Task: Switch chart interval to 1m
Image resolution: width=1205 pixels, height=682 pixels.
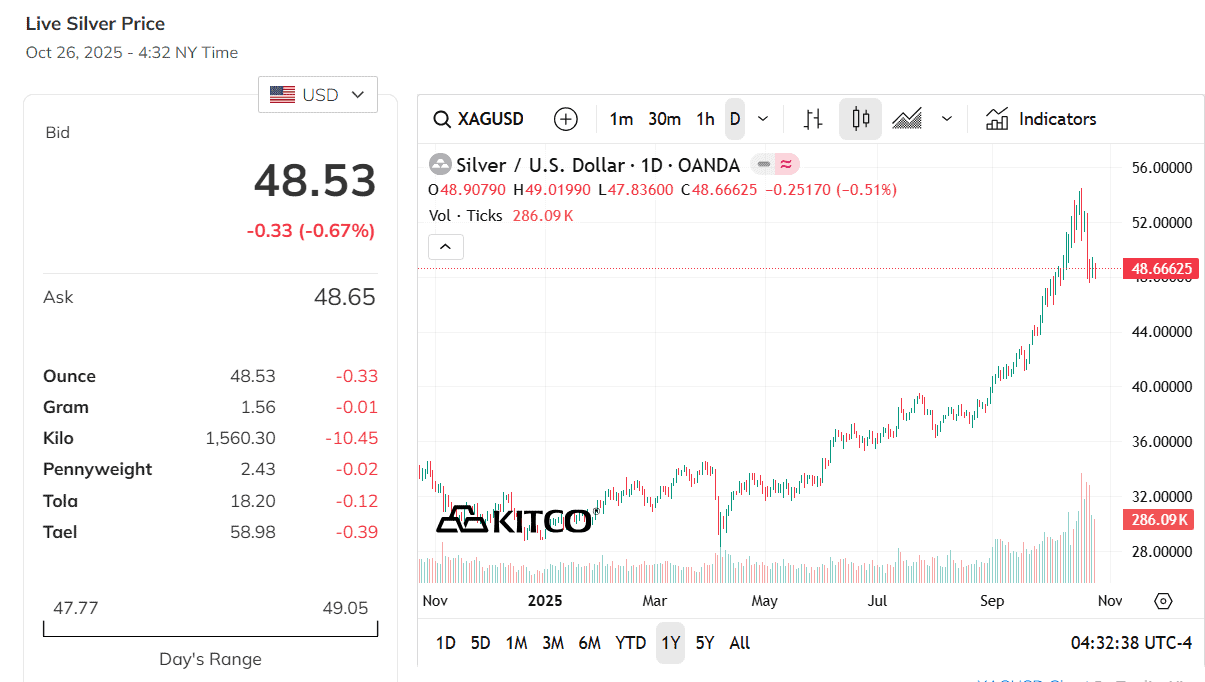Action: [621, 119]
